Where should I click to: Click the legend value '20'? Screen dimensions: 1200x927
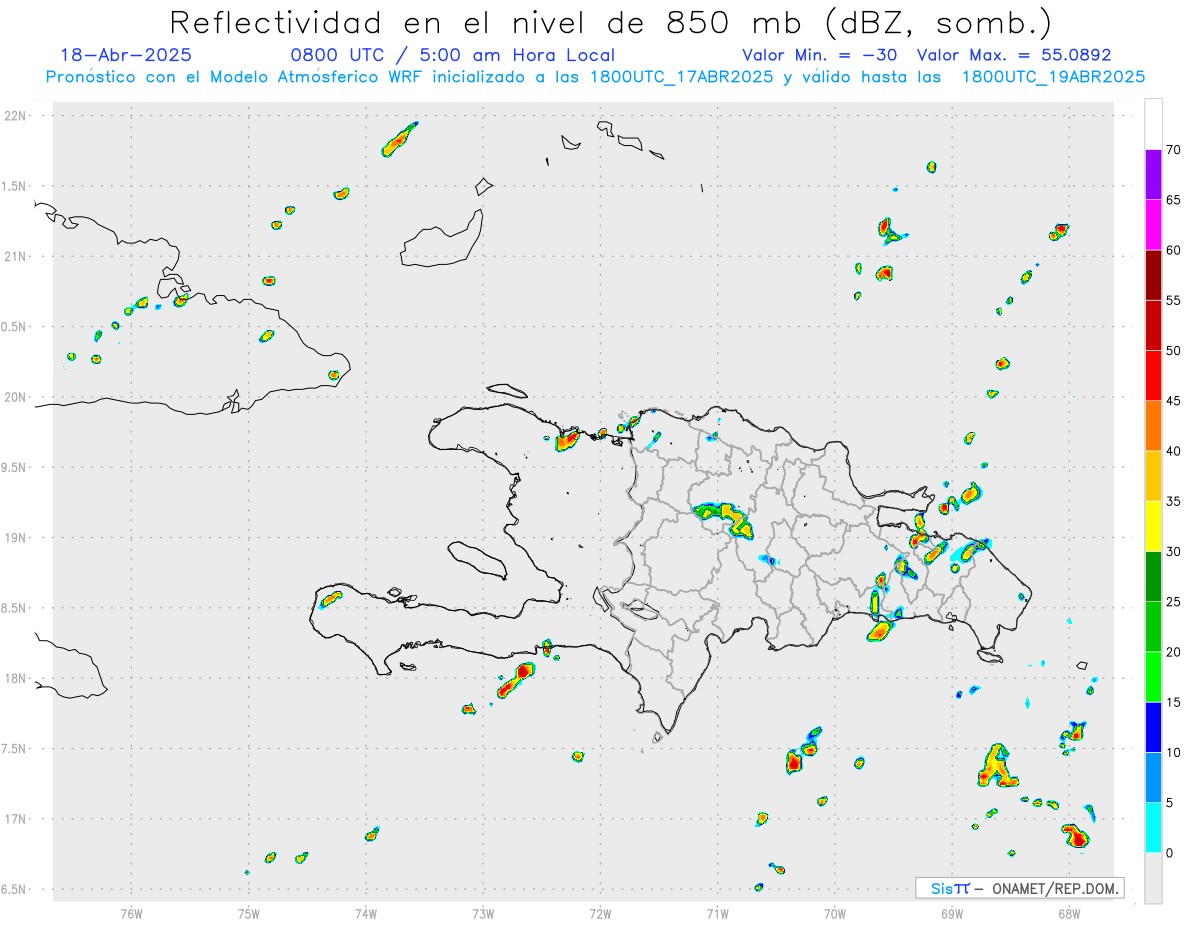click(1174, 652)
